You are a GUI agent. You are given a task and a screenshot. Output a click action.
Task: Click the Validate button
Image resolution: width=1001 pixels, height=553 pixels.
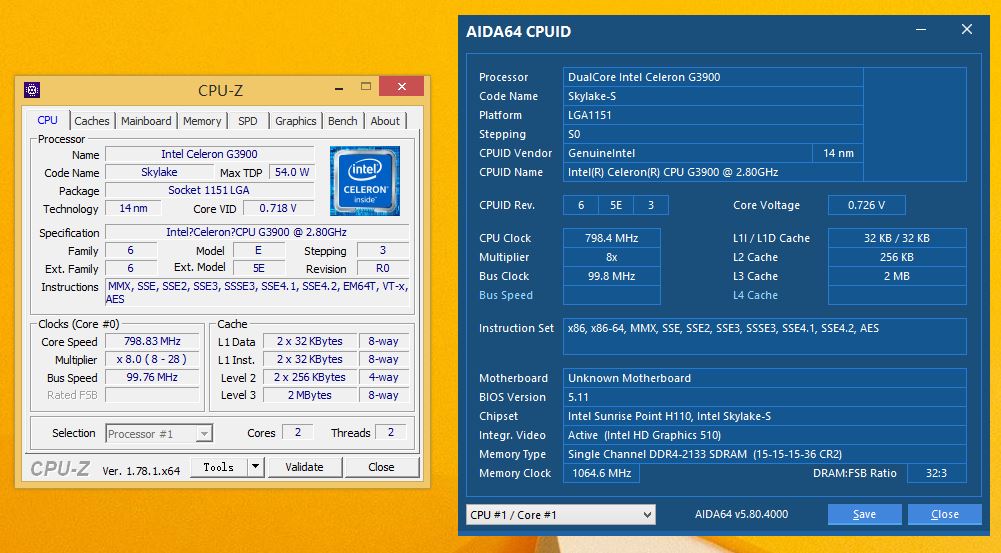pos(305,467)
